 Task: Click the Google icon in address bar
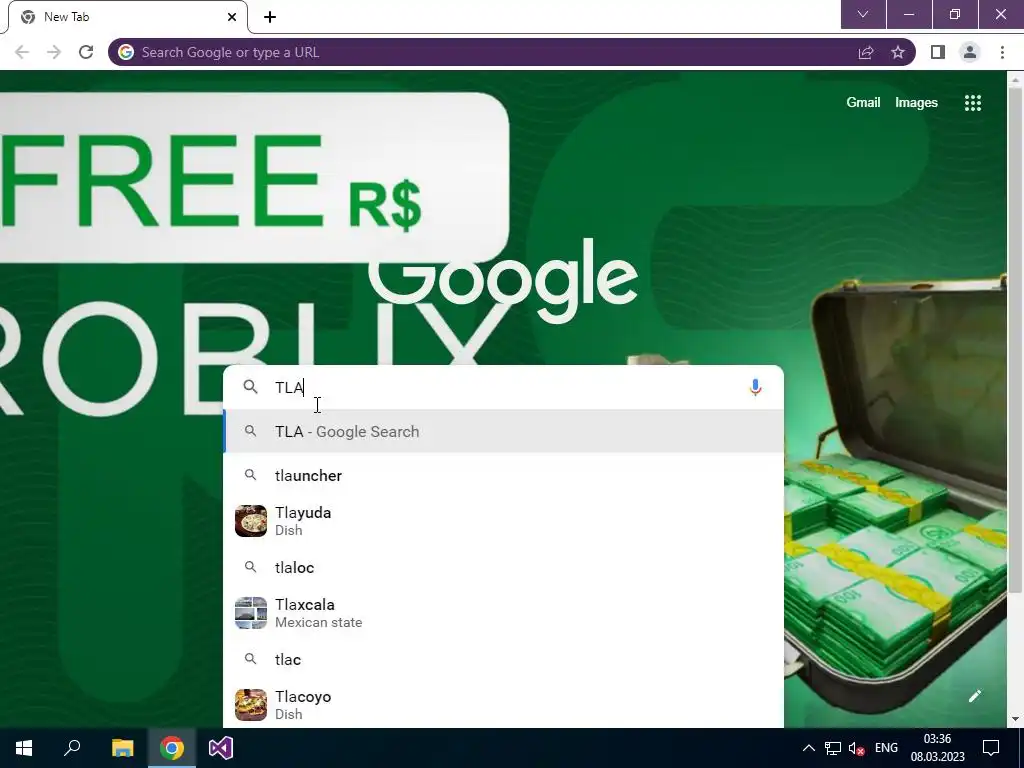pos(126,52)
